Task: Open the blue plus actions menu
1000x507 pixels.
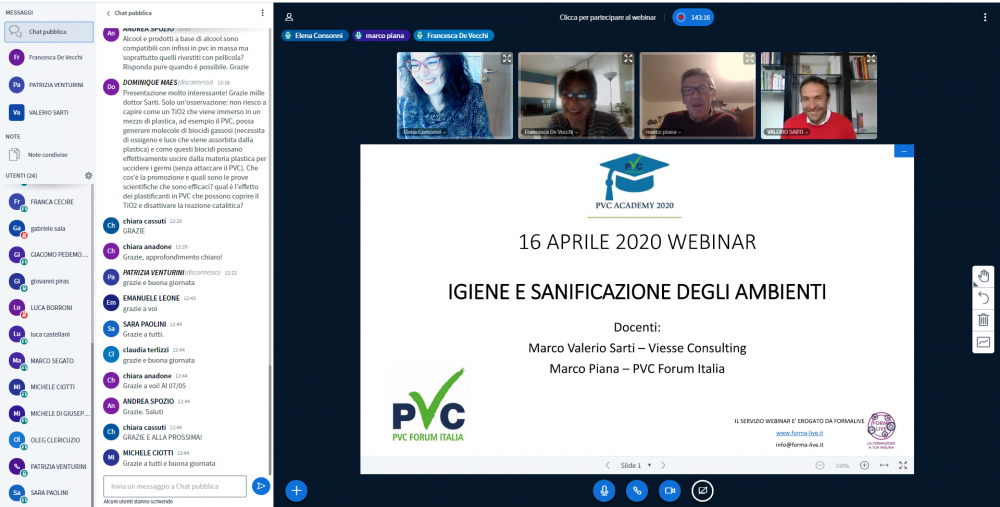Action: coord(296,490)
